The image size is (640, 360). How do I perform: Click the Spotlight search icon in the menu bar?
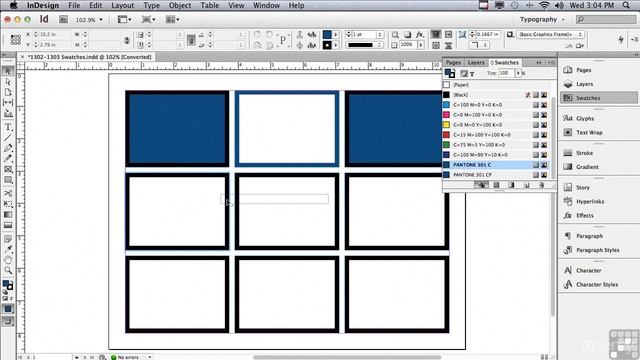626,5
